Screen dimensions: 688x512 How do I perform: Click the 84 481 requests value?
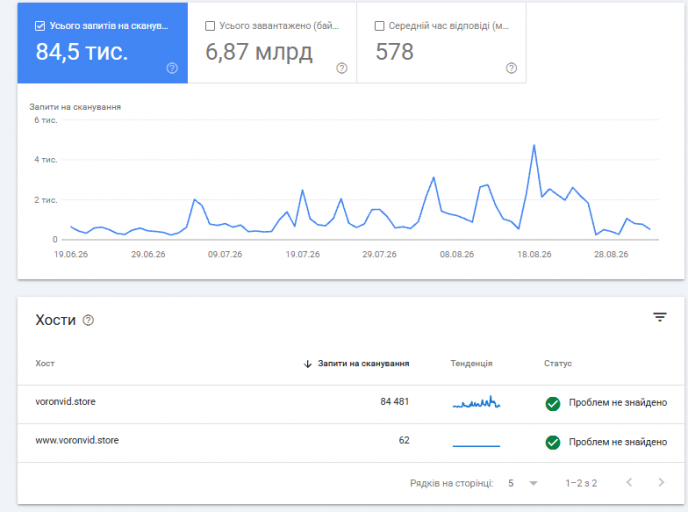[394, 401]
